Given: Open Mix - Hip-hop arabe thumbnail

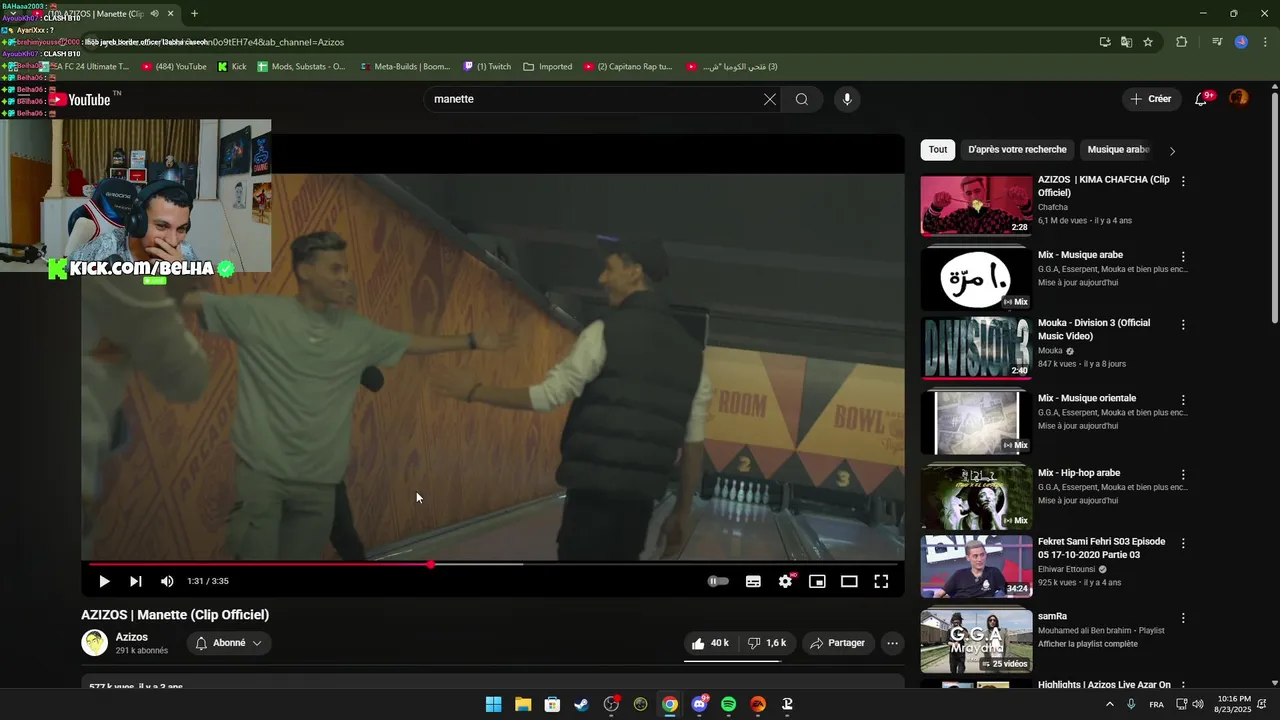Looking at the screenshot, I should 976,498.
